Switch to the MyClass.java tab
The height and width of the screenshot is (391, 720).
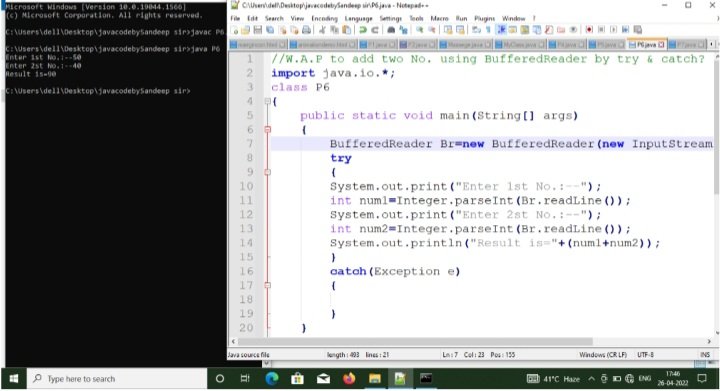[521, 45]
